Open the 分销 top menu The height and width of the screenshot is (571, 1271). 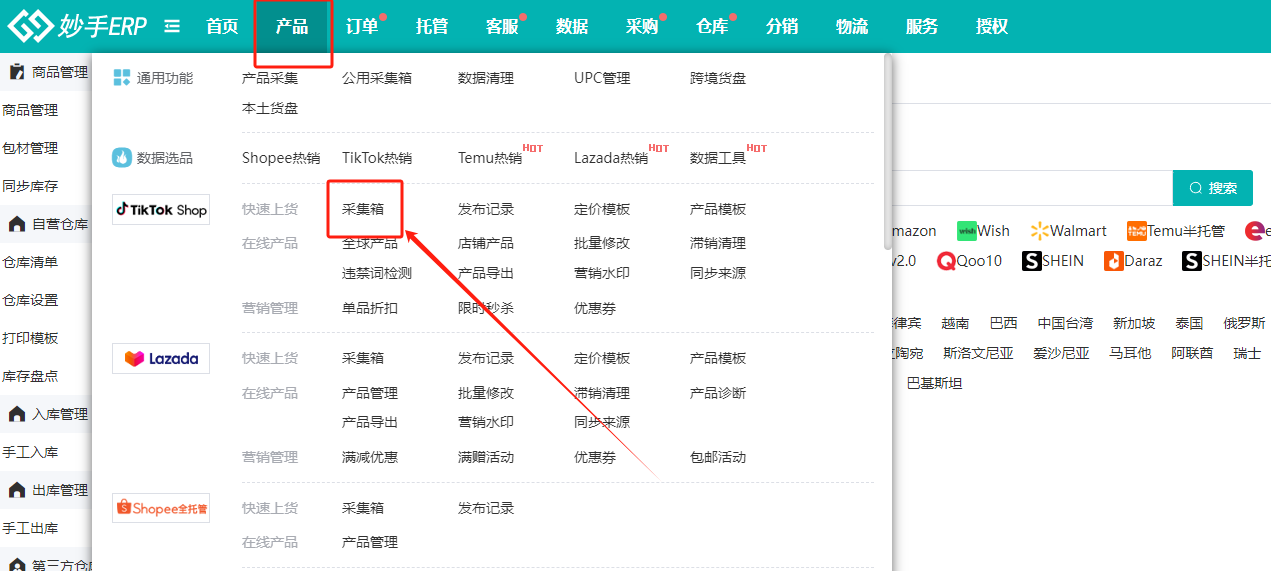point(782,27)
